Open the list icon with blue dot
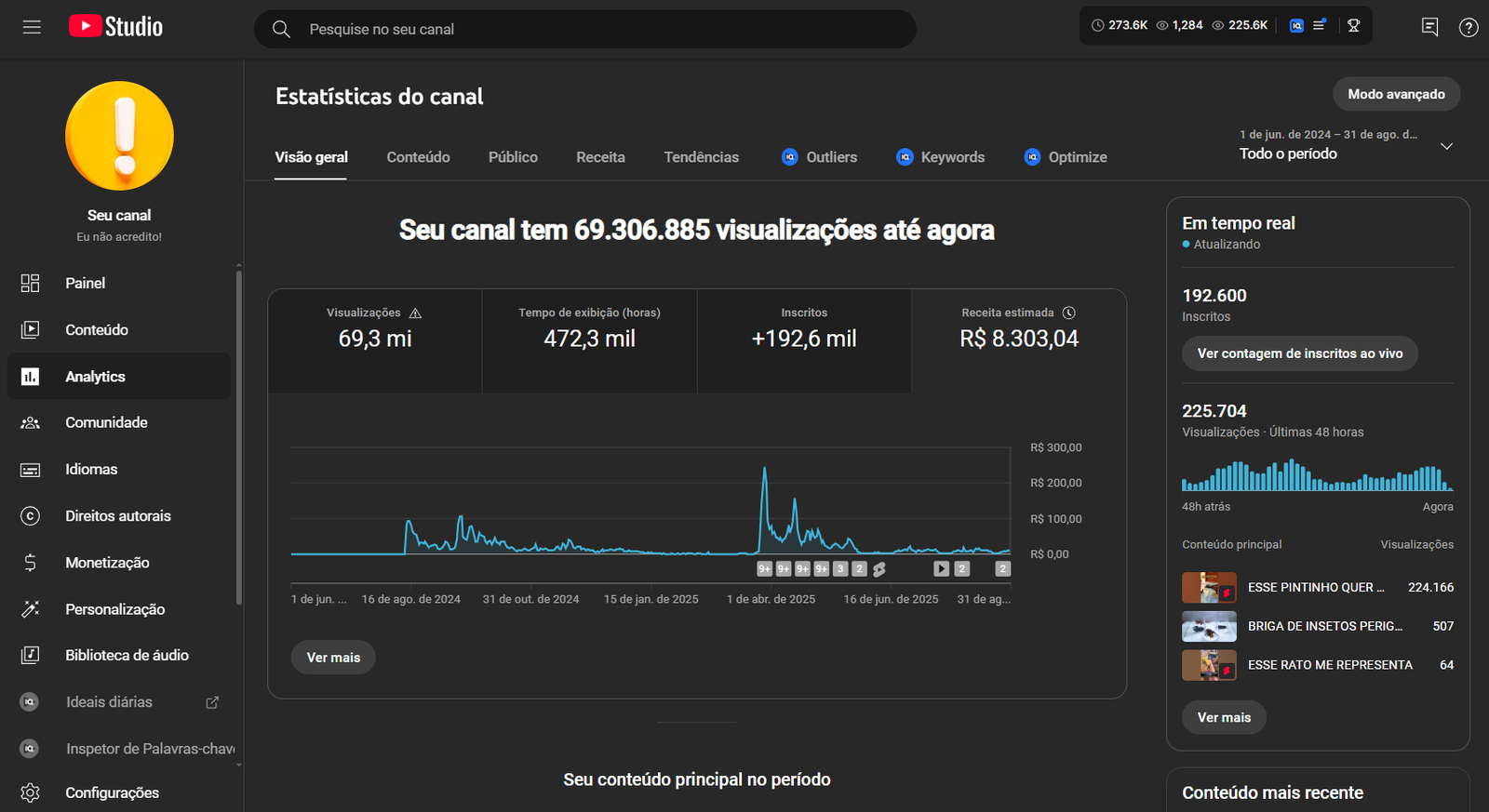Image resolution: width=1489 pixels, height=812 pixels. point(1320,25)
